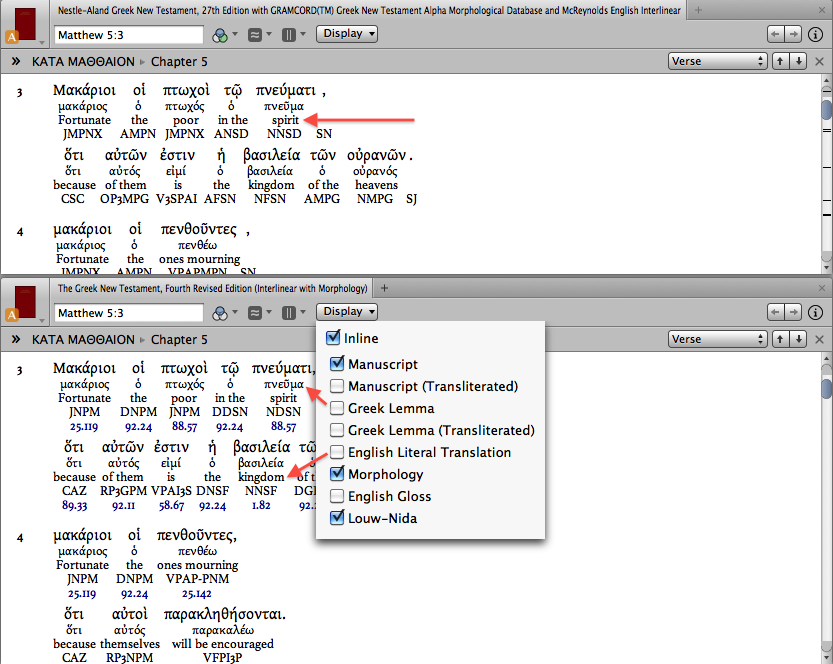This screenshot has height=664, width=833.
Task: Jump to the previous verse in the bottom panel
Action: (x=780, y=339)
